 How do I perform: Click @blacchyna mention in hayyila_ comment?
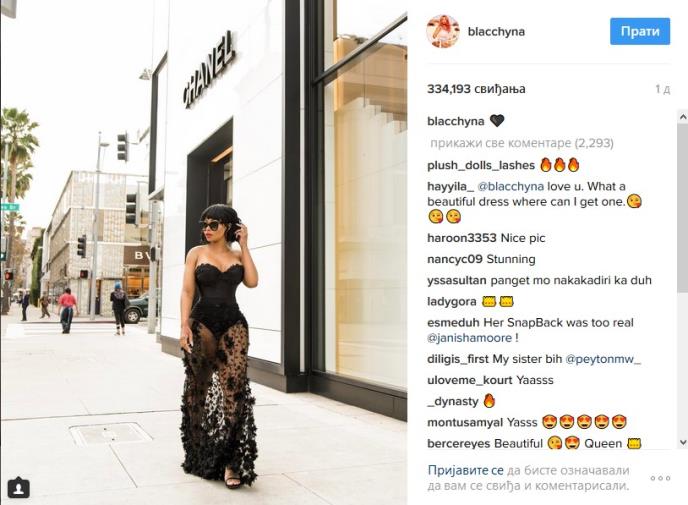[510, 186]
